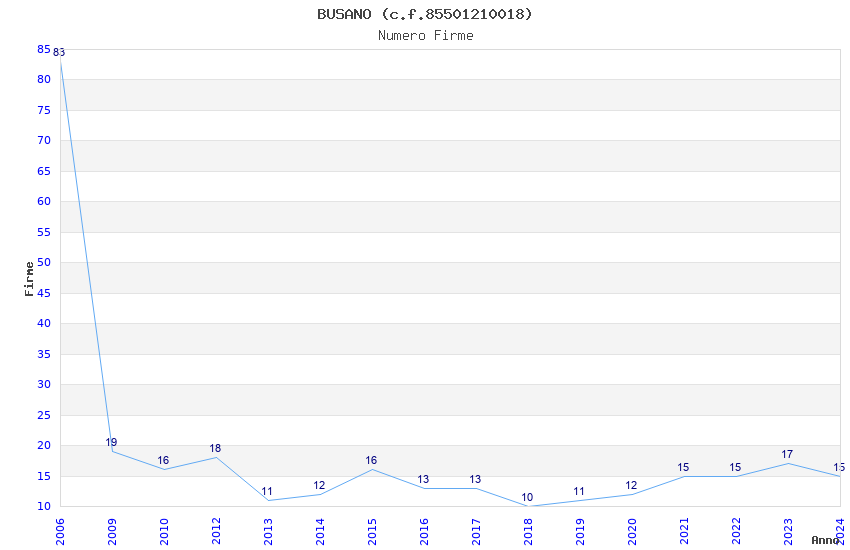The image size is (850, 550).
Task: Click the y-axis tick value 85
Action: pos(44,49)
